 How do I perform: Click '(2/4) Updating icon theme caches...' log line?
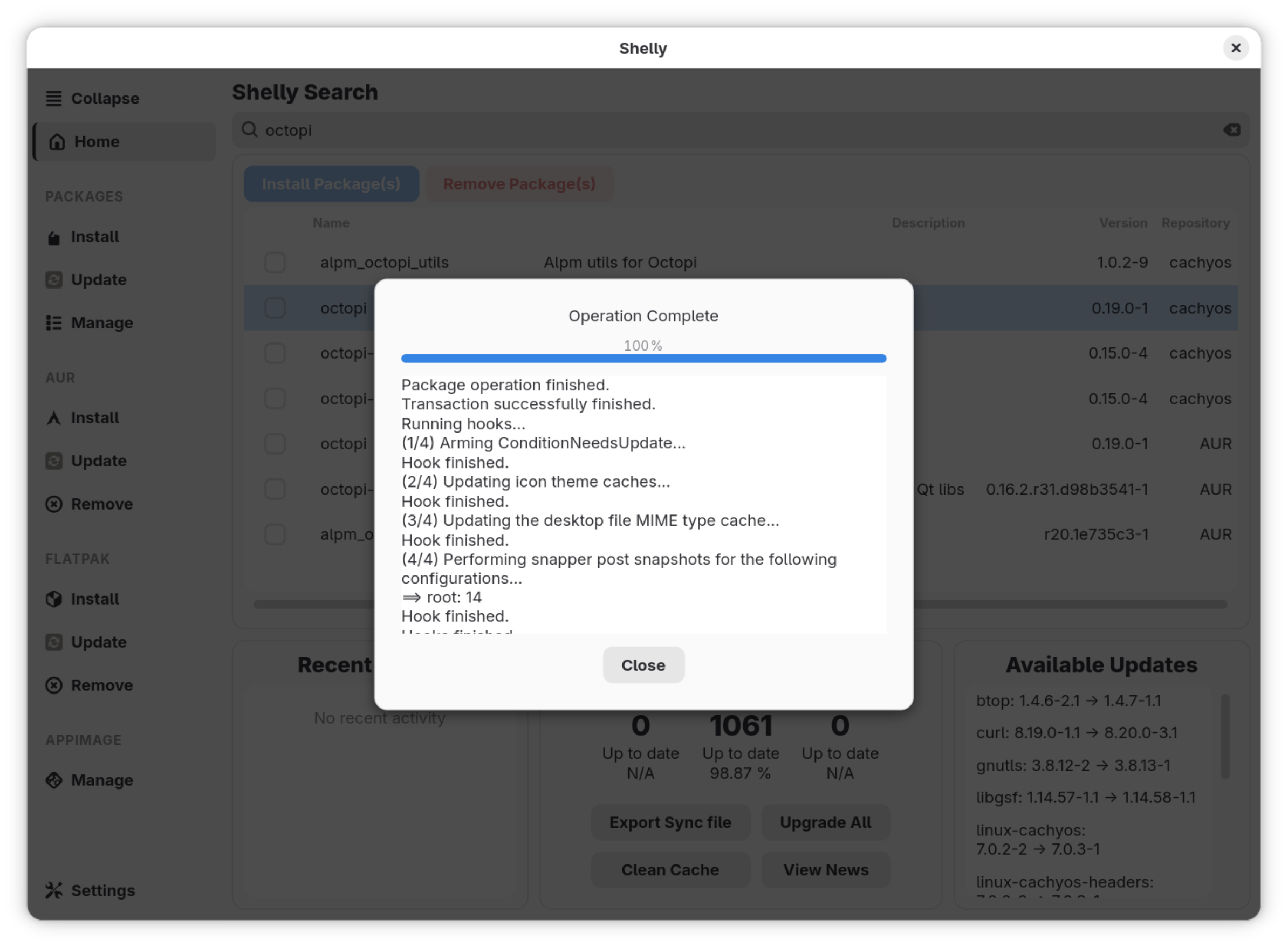coord(536,482)
